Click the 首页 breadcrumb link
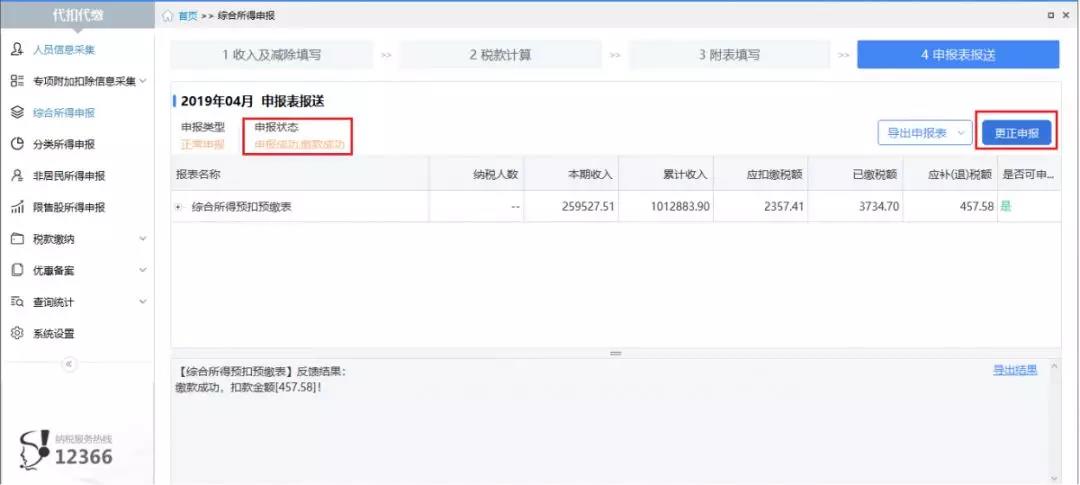This screenshot has width=1080, height=485. (187, 17)
